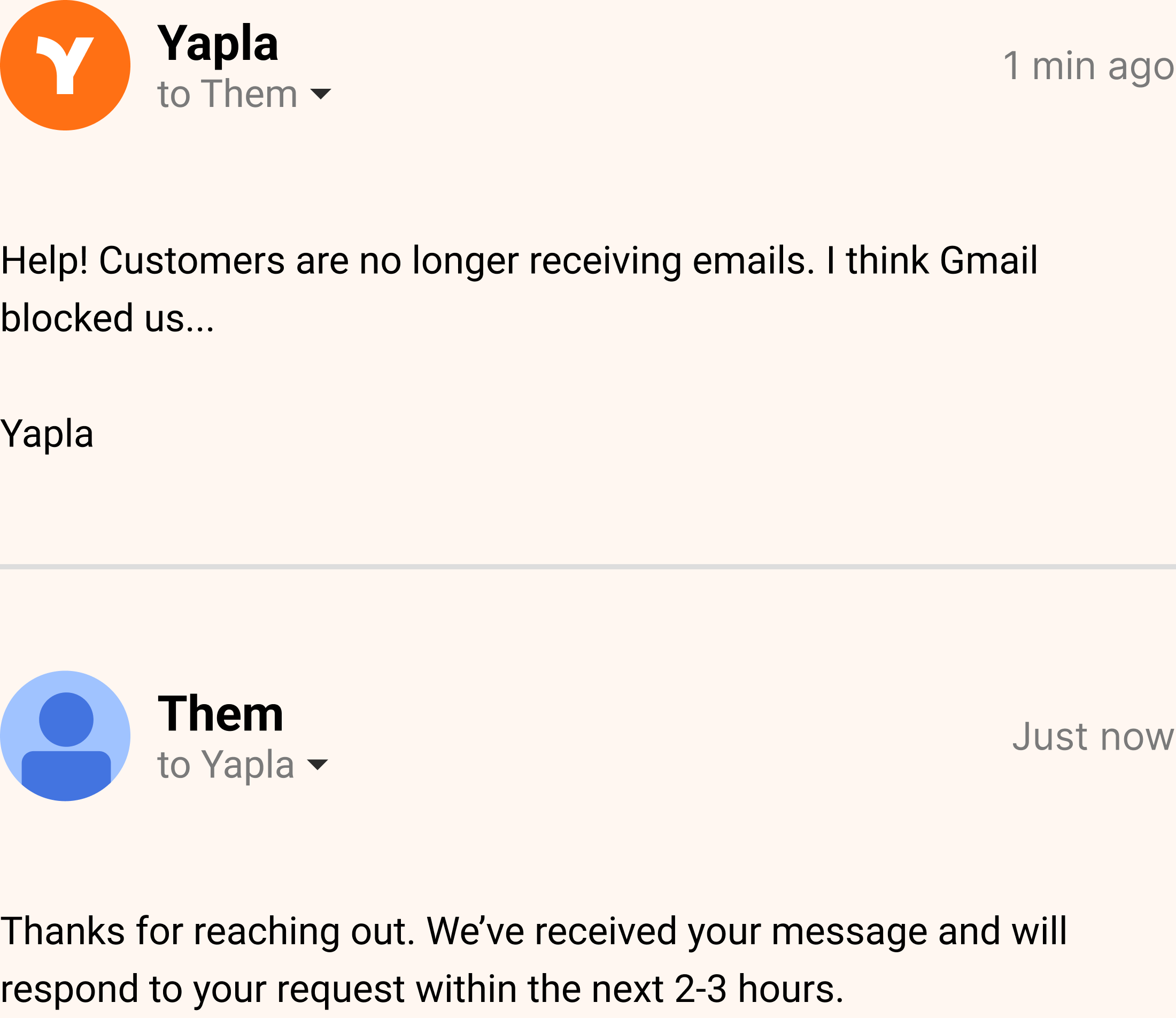This screenshot has width=1176, height=1018.
Task: Click the word Gmail in the message
Action: point(988,261)
